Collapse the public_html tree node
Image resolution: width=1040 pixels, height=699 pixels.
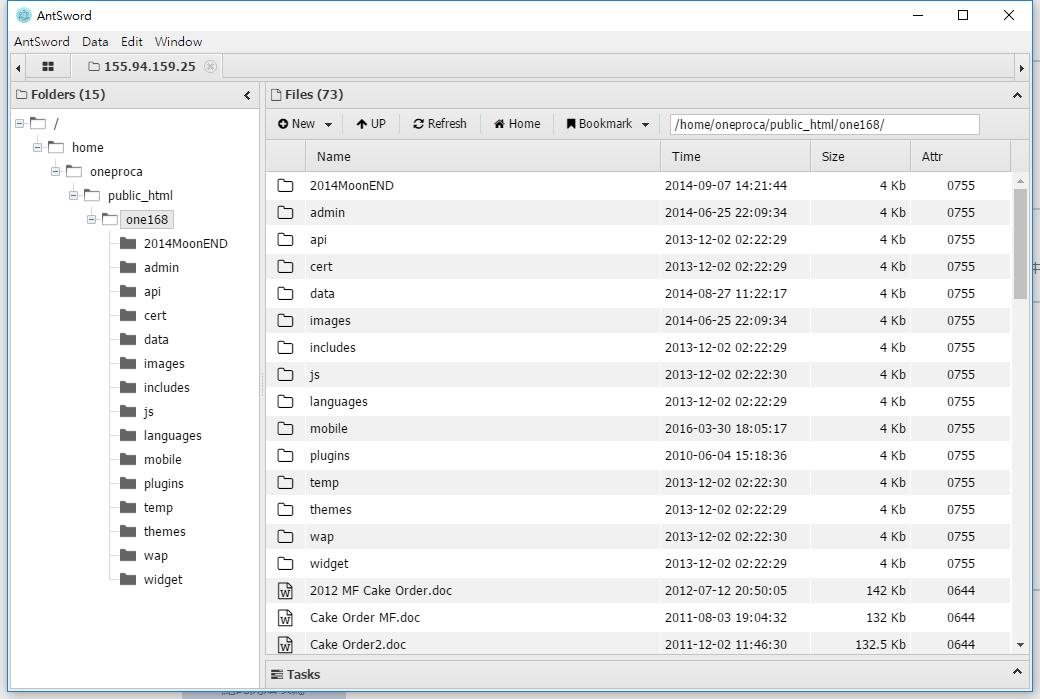(x=74, y=195)
